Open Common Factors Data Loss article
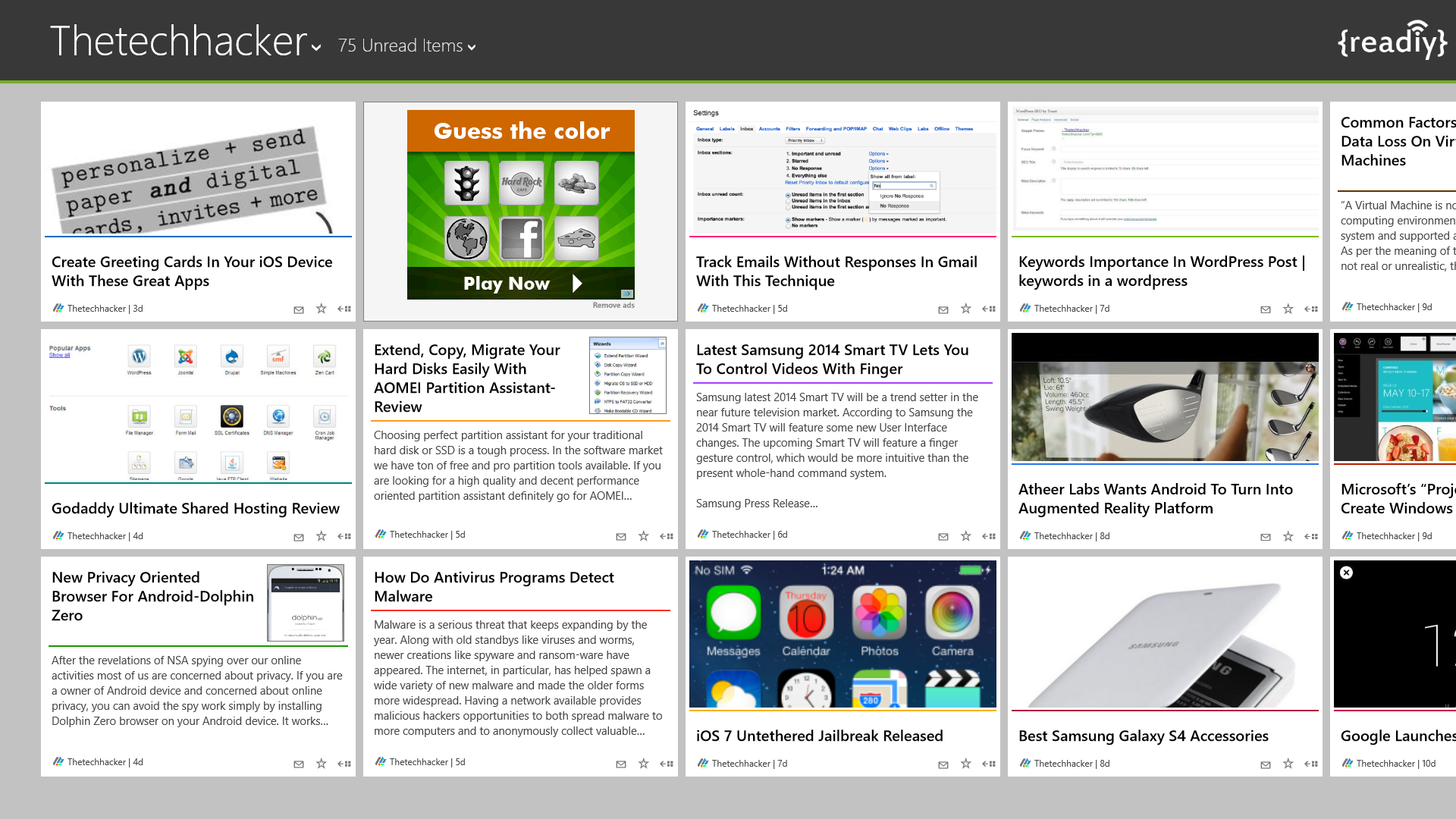Screen dimensions: 1456x819 click(1398, 142)
